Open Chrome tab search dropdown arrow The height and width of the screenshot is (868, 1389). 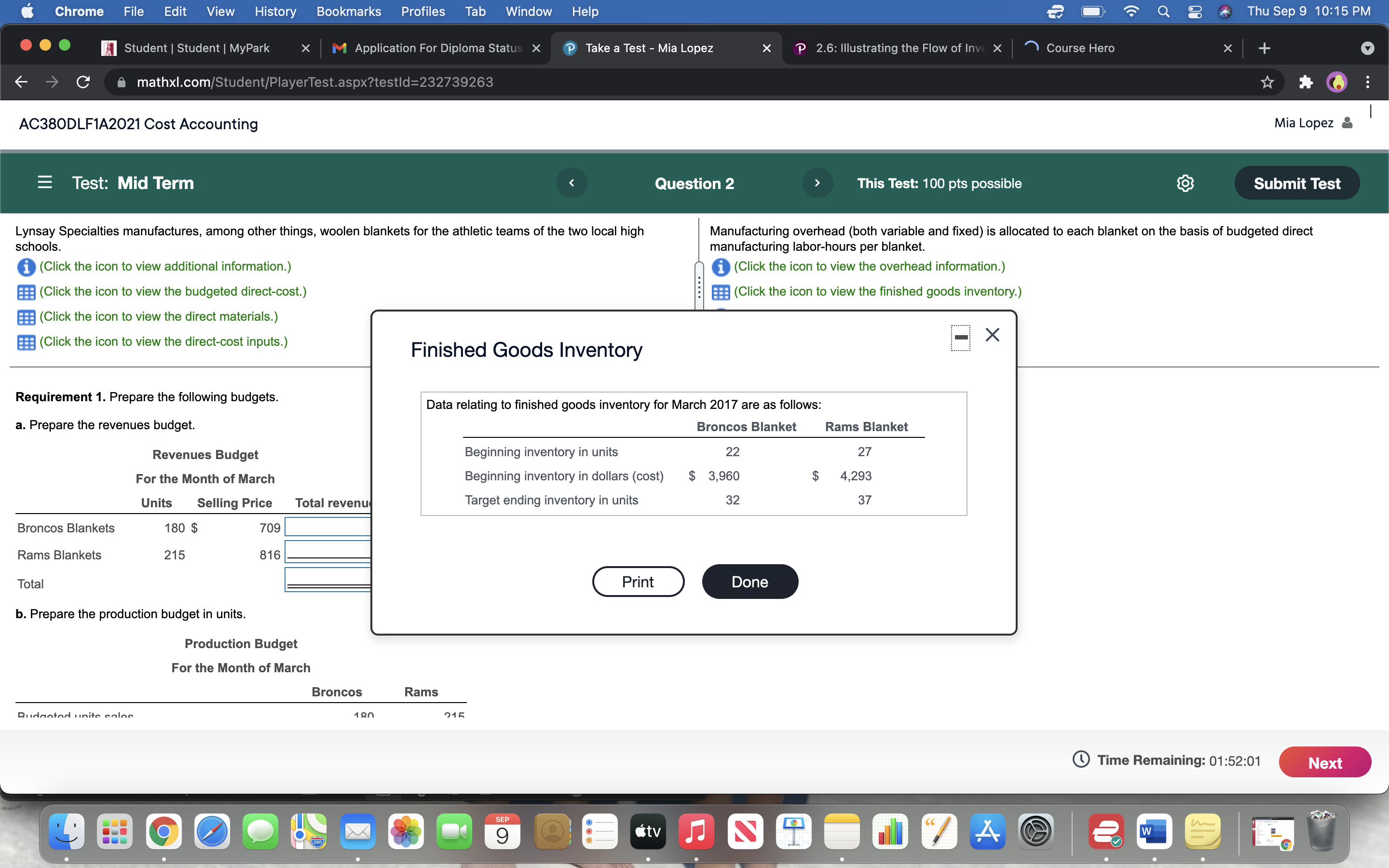point(1368,48)
